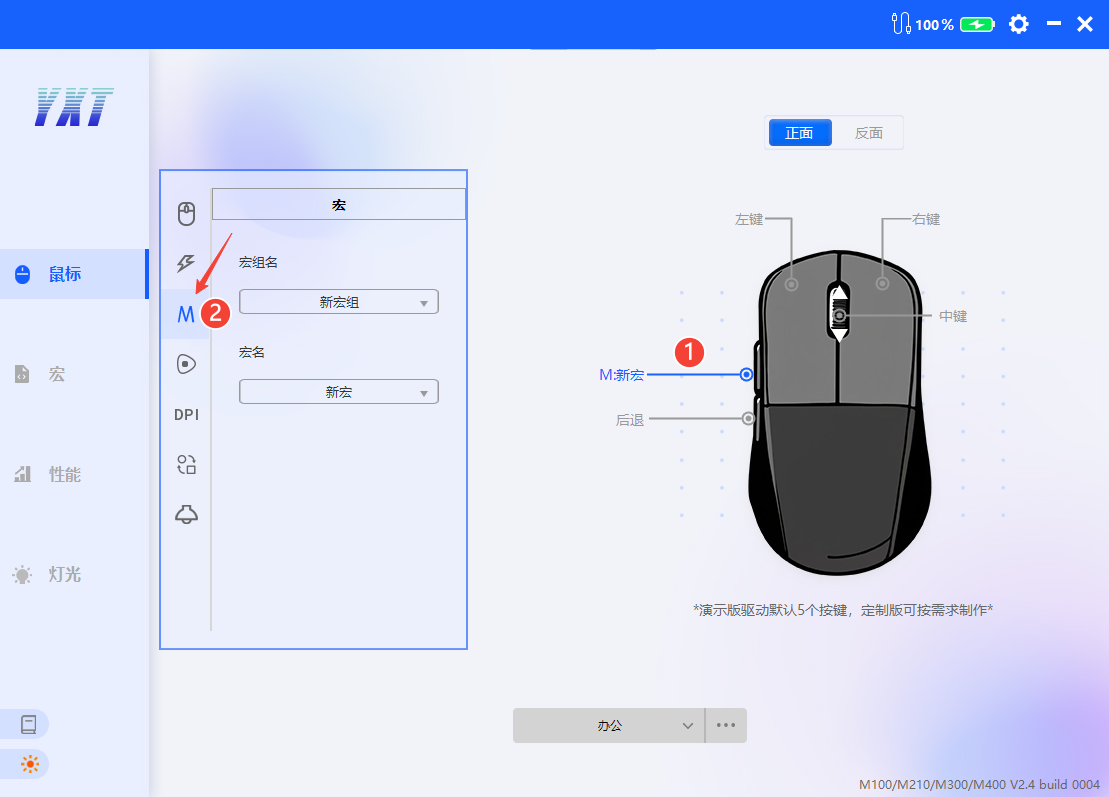Go to the 灯光 lighting section
Screen dimensions: 1109x797
point(64,574)
